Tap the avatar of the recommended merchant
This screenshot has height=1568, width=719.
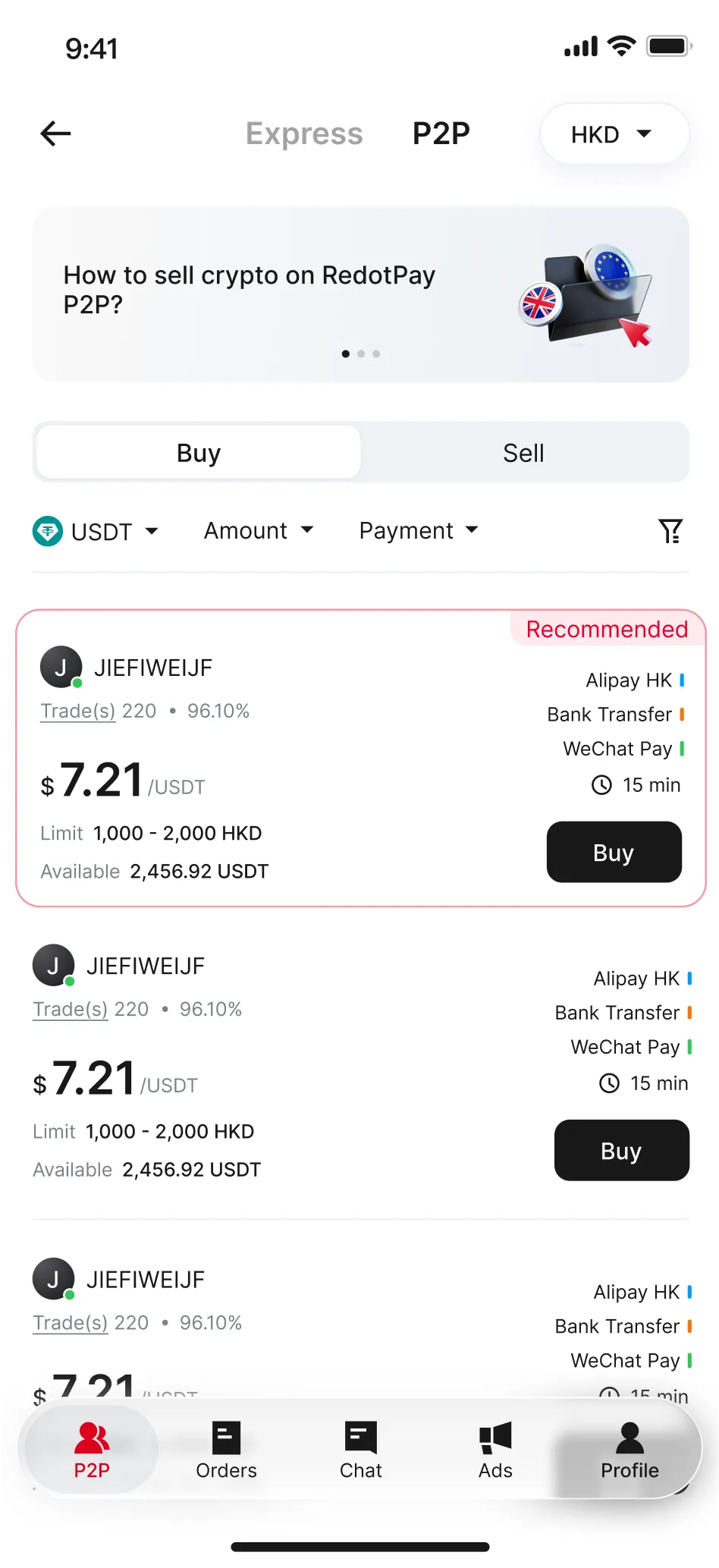(61, 668)
